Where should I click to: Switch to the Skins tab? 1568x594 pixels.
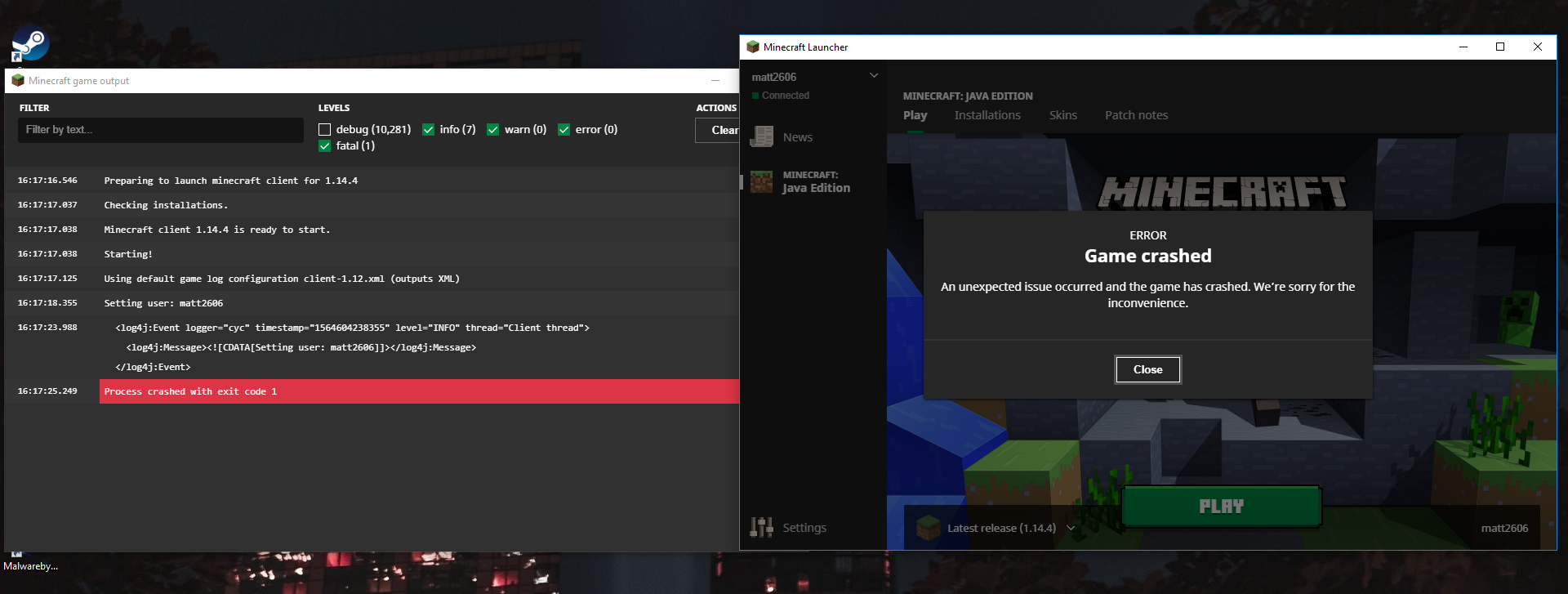pos(1063,115)
